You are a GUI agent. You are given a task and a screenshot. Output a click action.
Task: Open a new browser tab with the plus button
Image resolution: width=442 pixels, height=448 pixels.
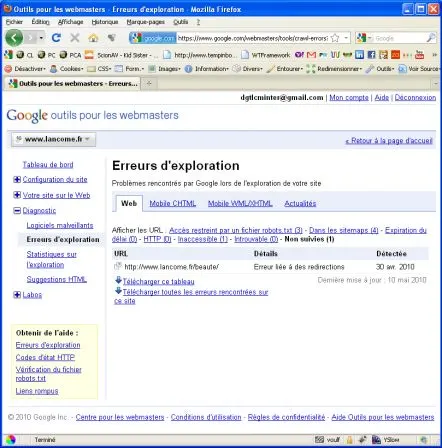tap(149, 83)
